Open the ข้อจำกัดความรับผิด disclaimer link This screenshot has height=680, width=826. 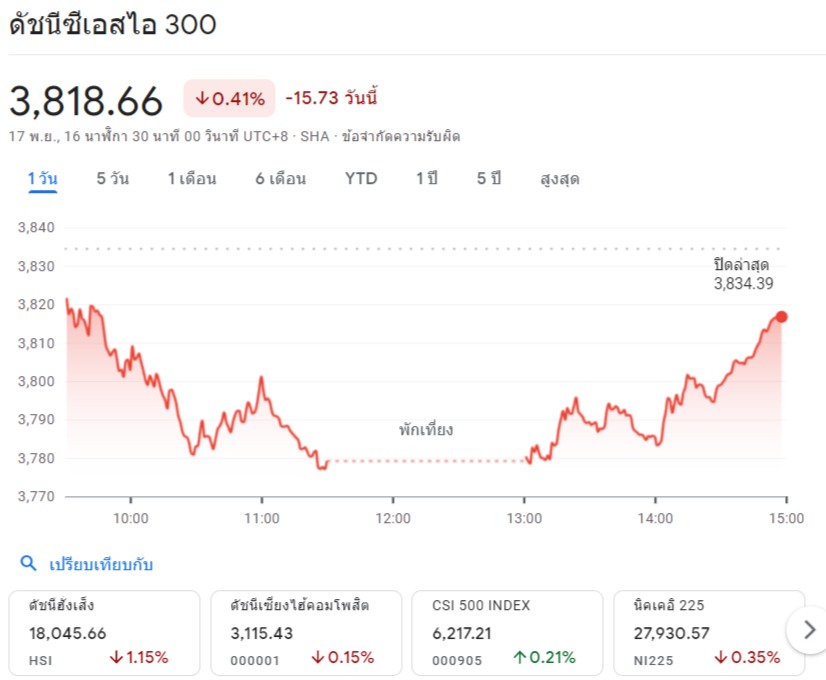401,136
